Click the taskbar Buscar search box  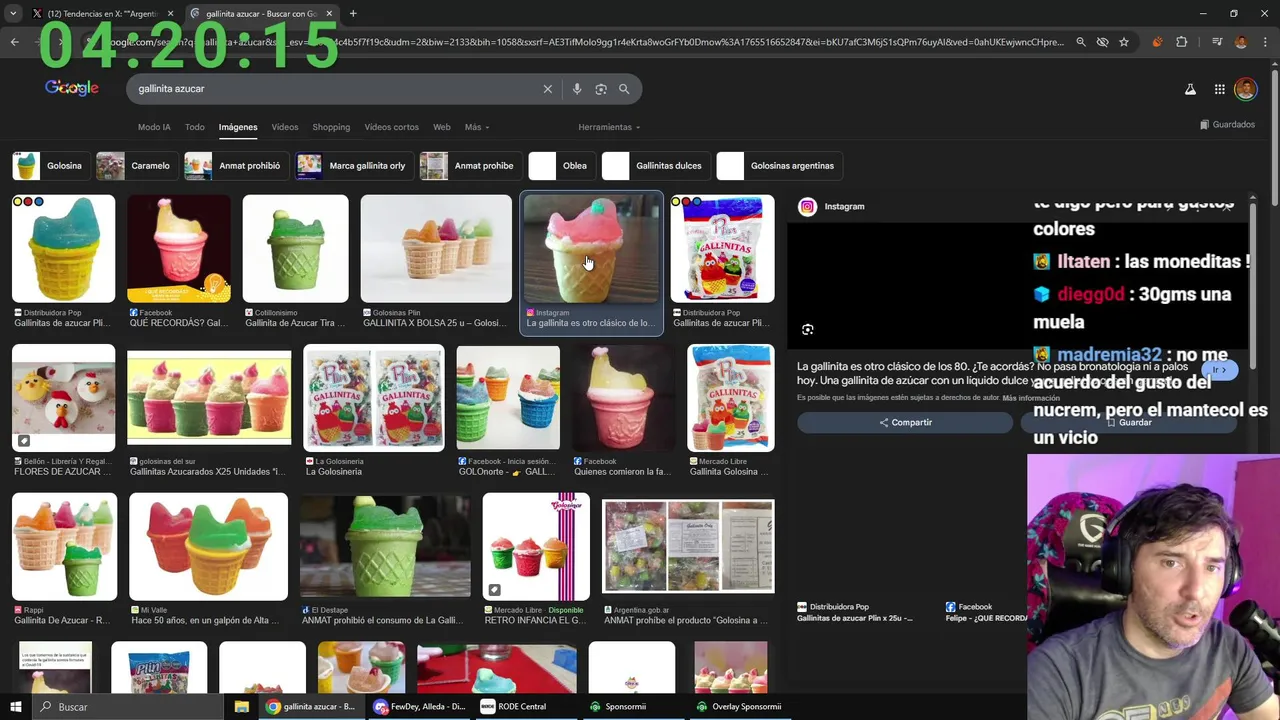130,706
